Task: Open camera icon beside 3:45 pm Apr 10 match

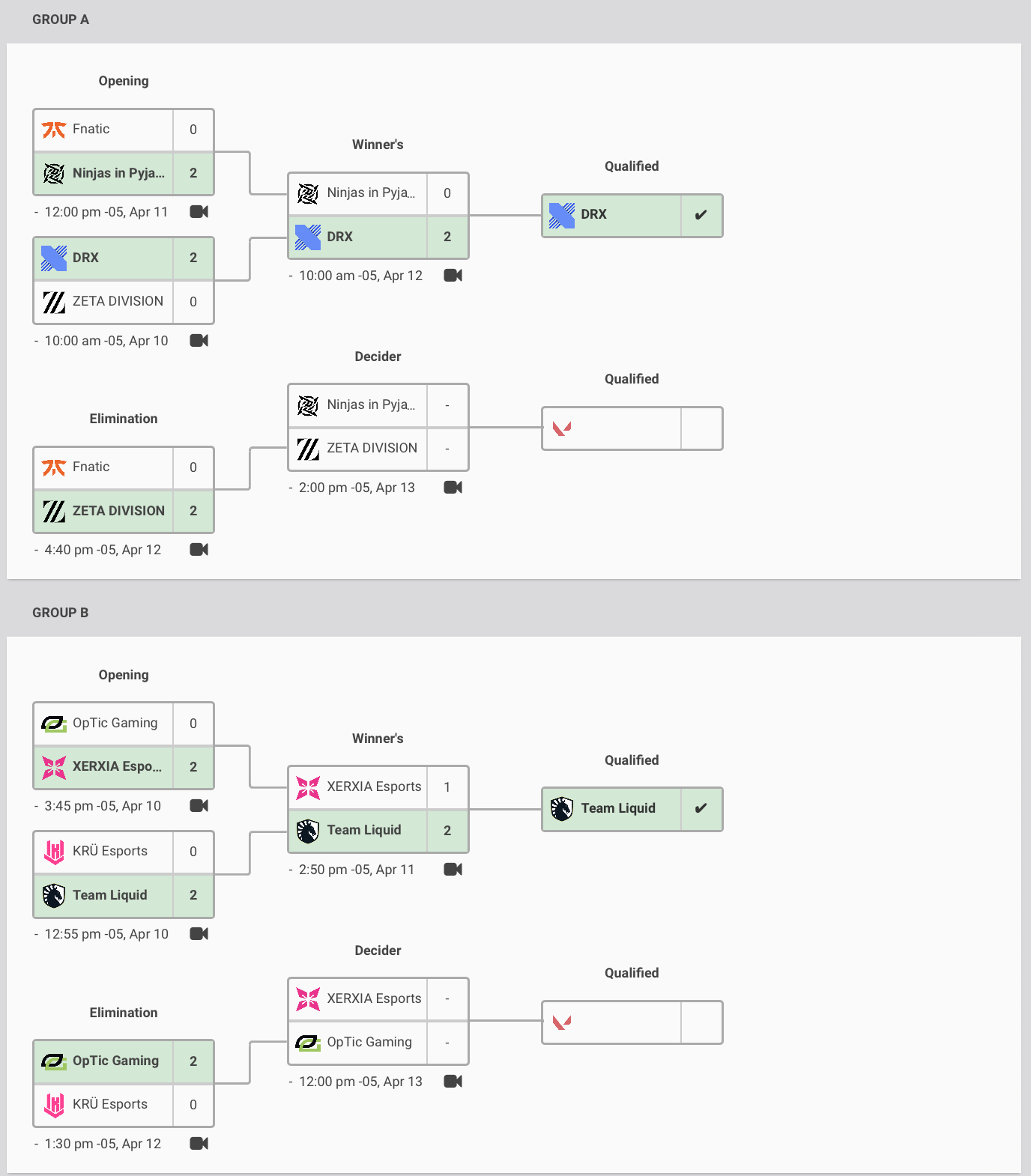Action: (x=199, y=806)
